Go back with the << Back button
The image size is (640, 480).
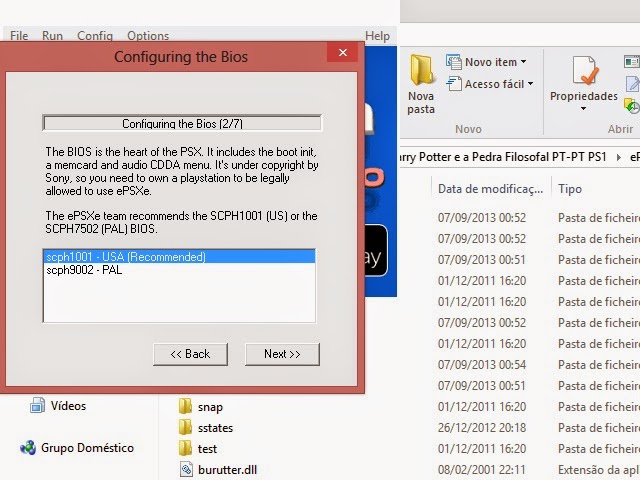(190, 354)
